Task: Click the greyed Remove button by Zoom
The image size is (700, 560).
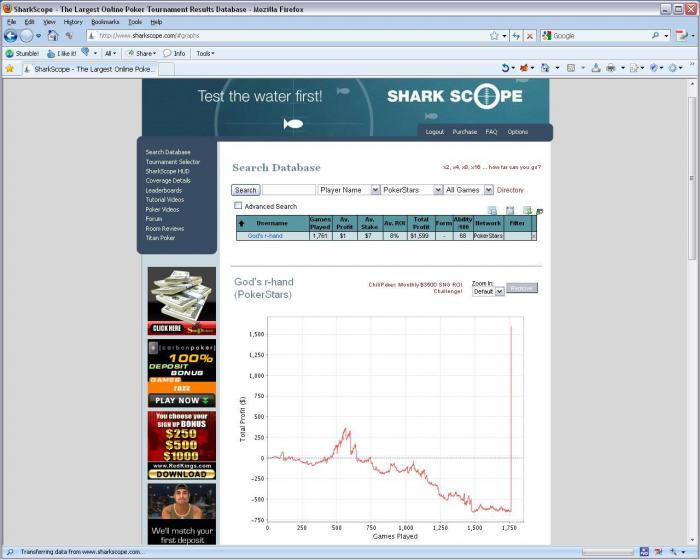Action: click(x=522, y=288)
